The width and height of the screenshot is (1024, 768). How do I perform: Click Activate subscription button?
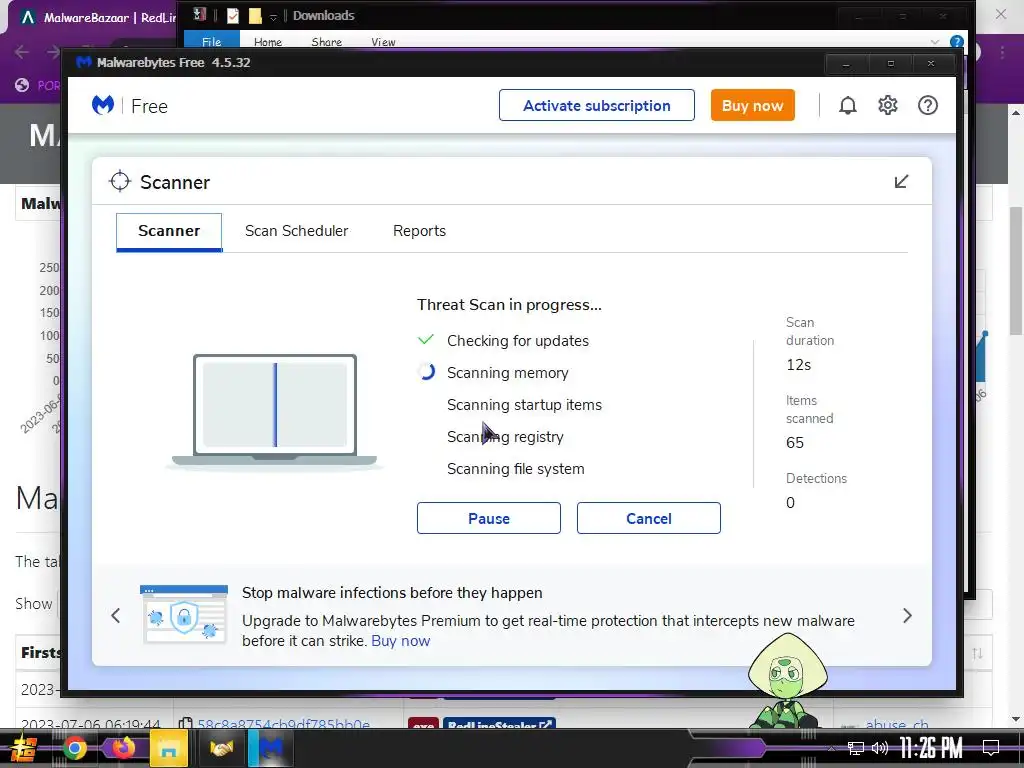click(x=597, y=105)
